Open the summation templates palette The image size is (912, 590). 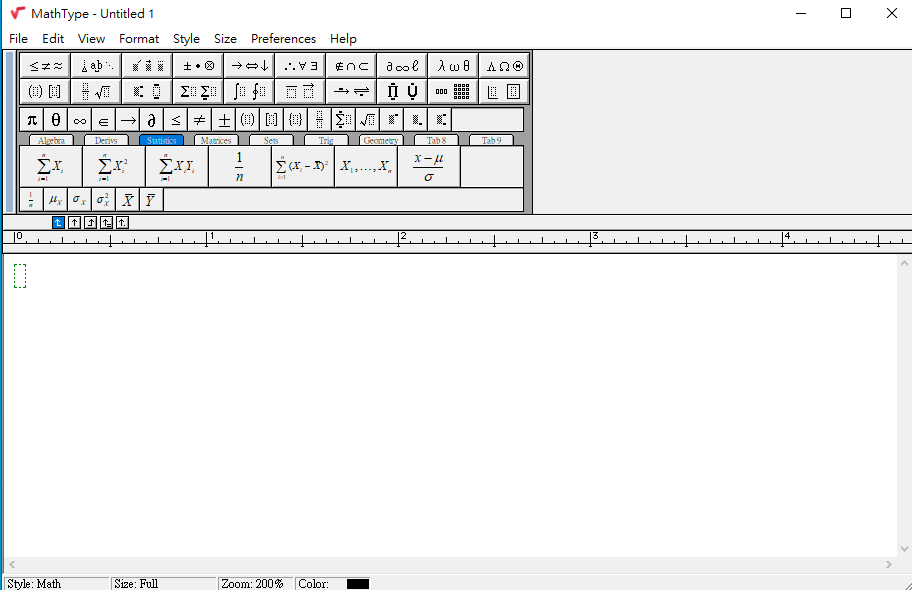pos(198,91)
